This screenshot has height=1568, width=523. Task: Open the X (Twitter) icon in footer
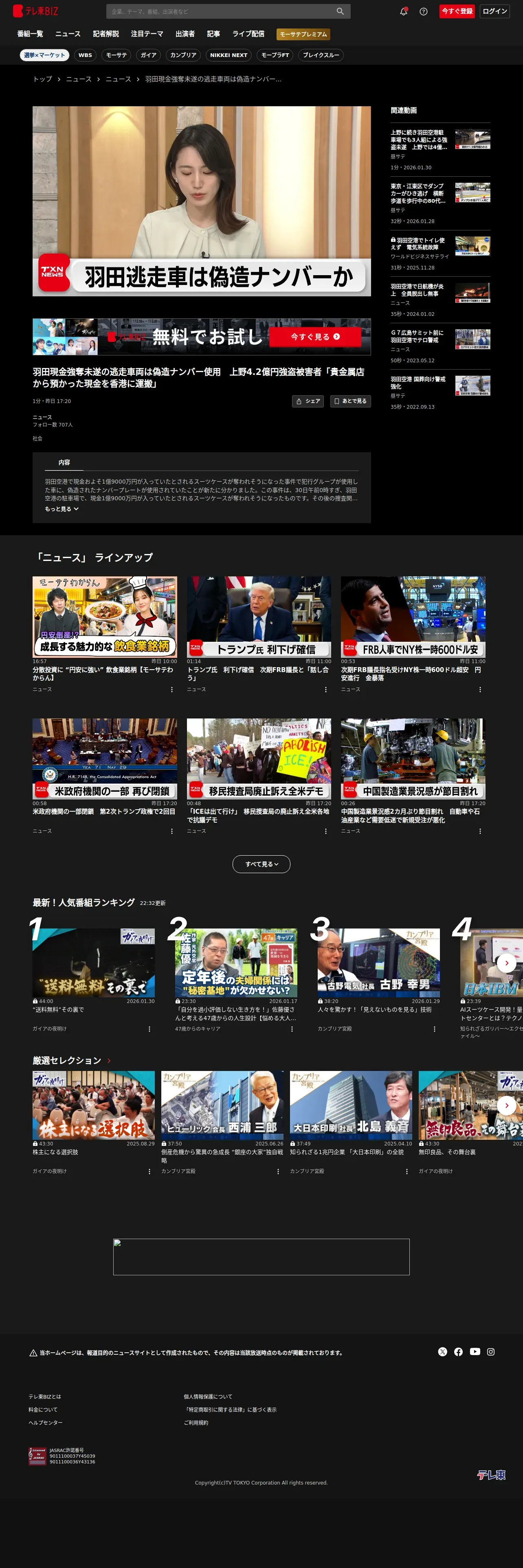(x=443, y=1352)
